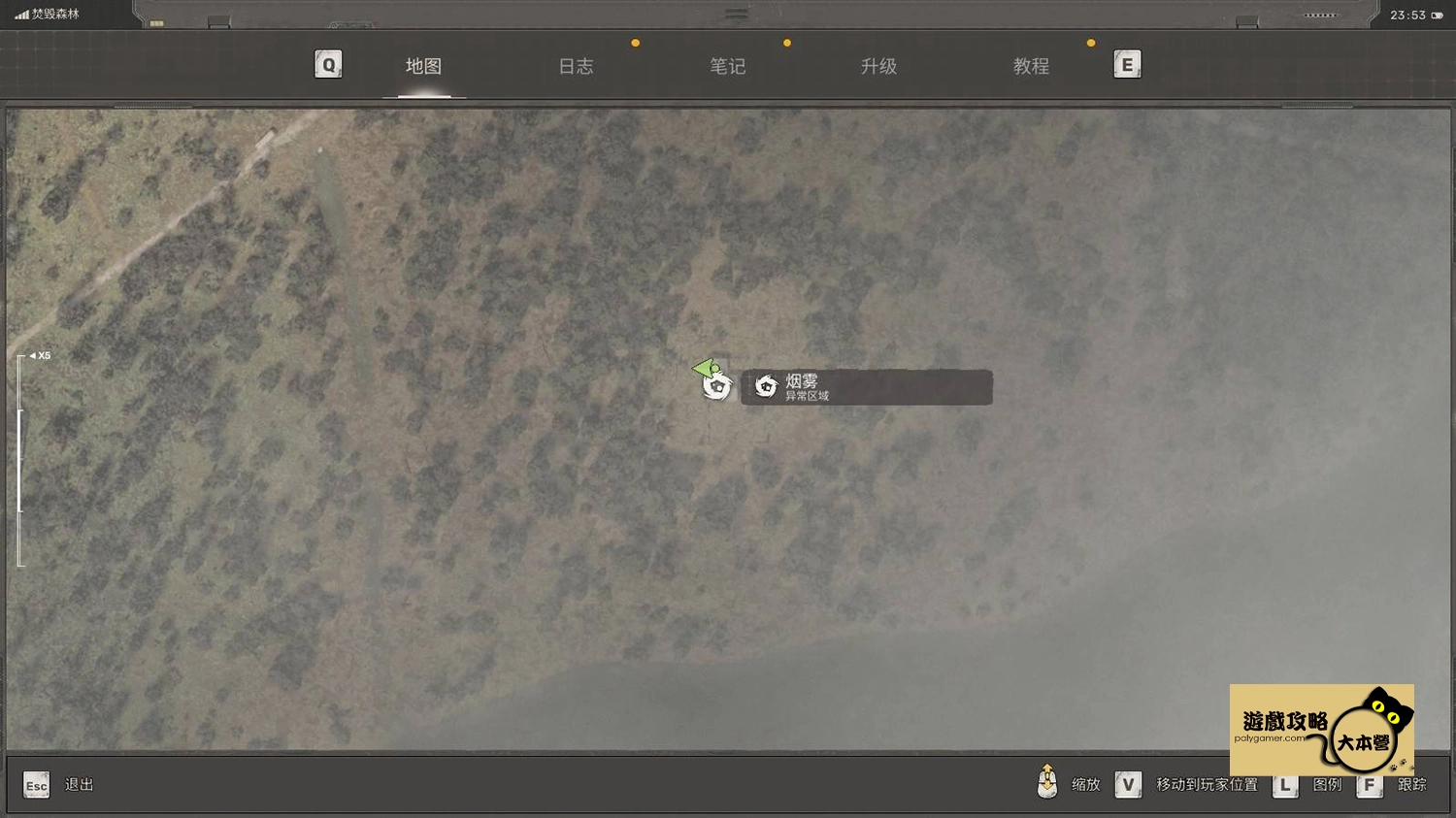The width and height of the screenshot is (1456, 818).
Task: Switch to the 日志 tab
Action: click(576, 66)
